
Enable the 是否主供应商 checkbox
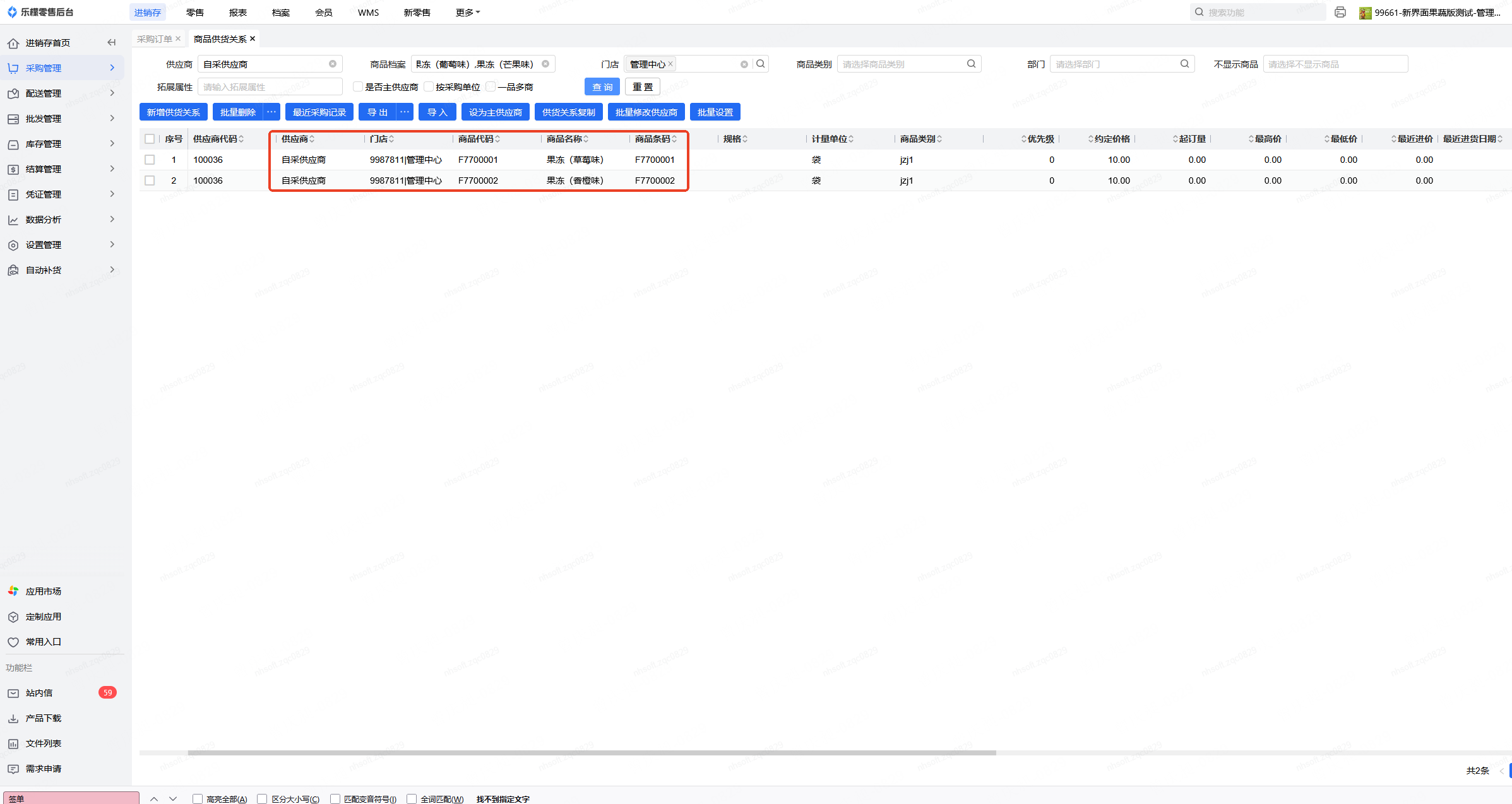(x=358, y=87)
